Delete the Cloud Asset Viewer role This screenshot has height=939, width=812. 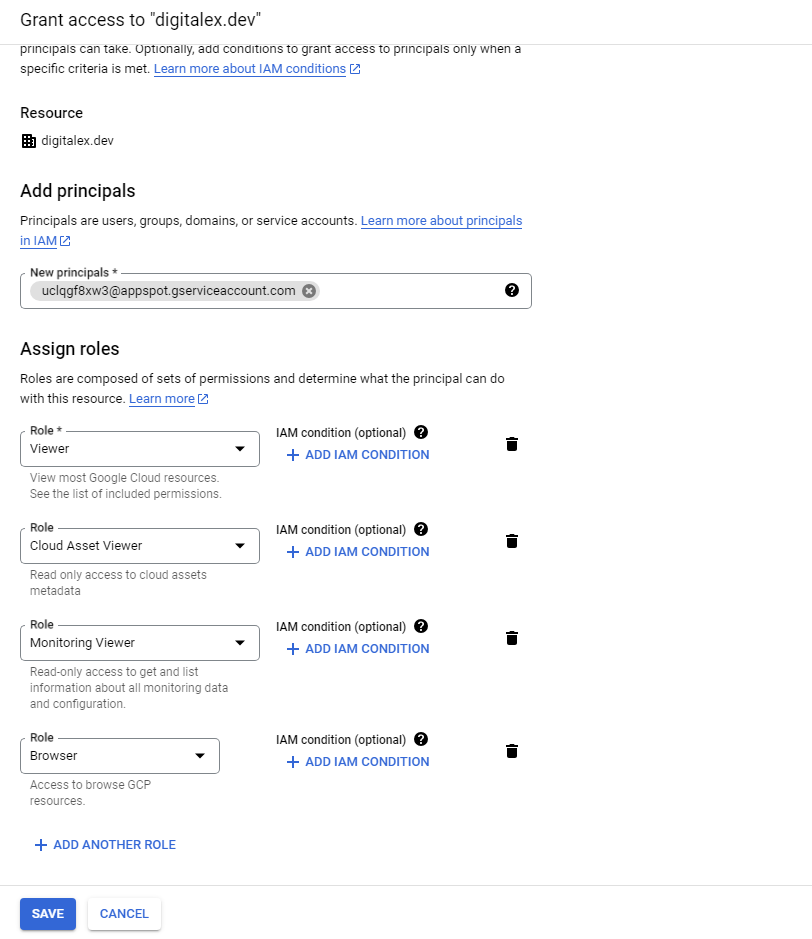pyautogui.click(x=512, y=541)
